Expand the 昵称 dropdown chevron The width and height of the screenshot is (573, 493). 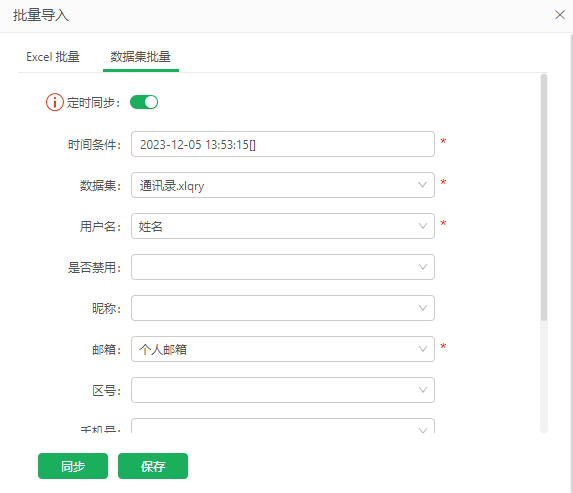(x=422, y=308)
